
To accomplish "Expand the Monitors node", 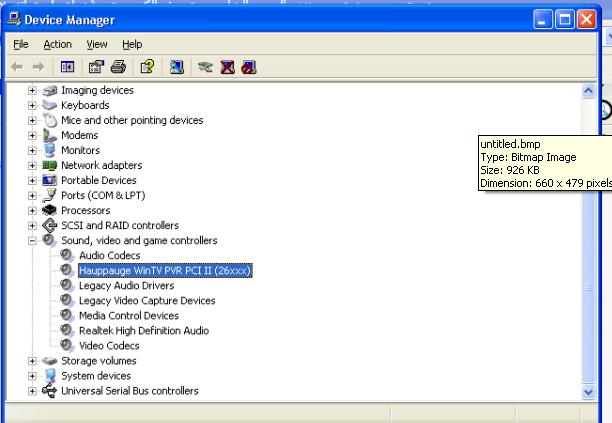I will [32, 151].
